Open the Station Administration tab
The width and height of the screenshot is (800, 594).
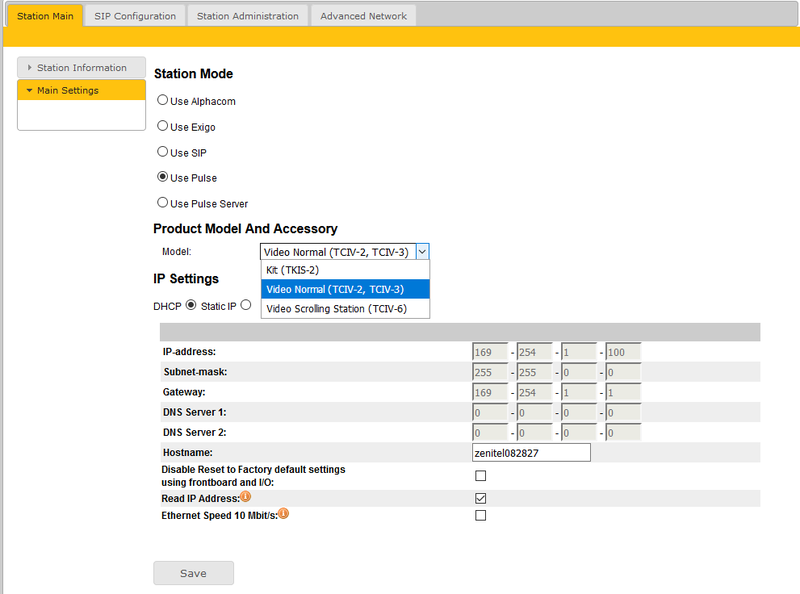[247, 16]
